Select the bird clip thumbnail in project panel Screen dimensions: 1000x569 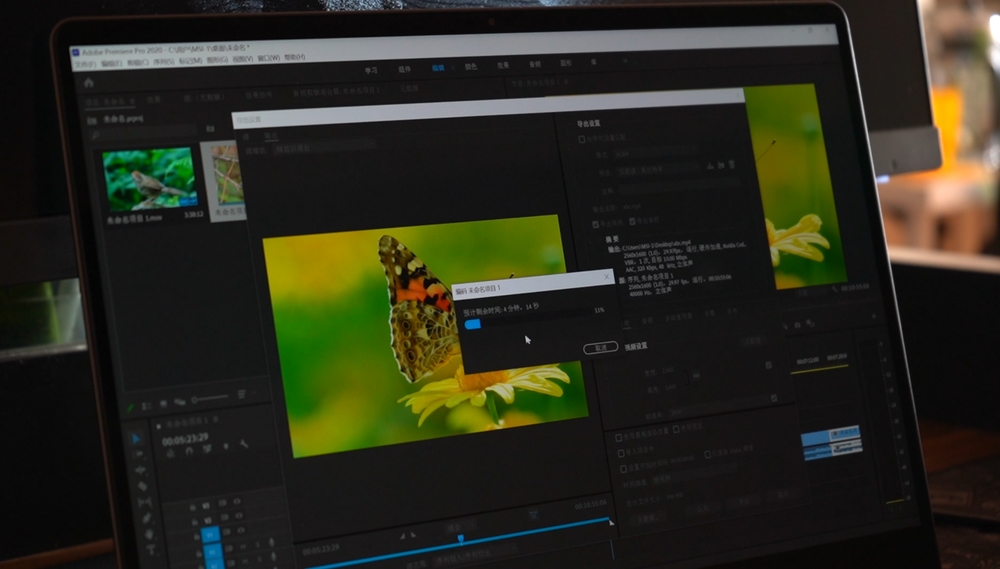[x=149, y=179]
